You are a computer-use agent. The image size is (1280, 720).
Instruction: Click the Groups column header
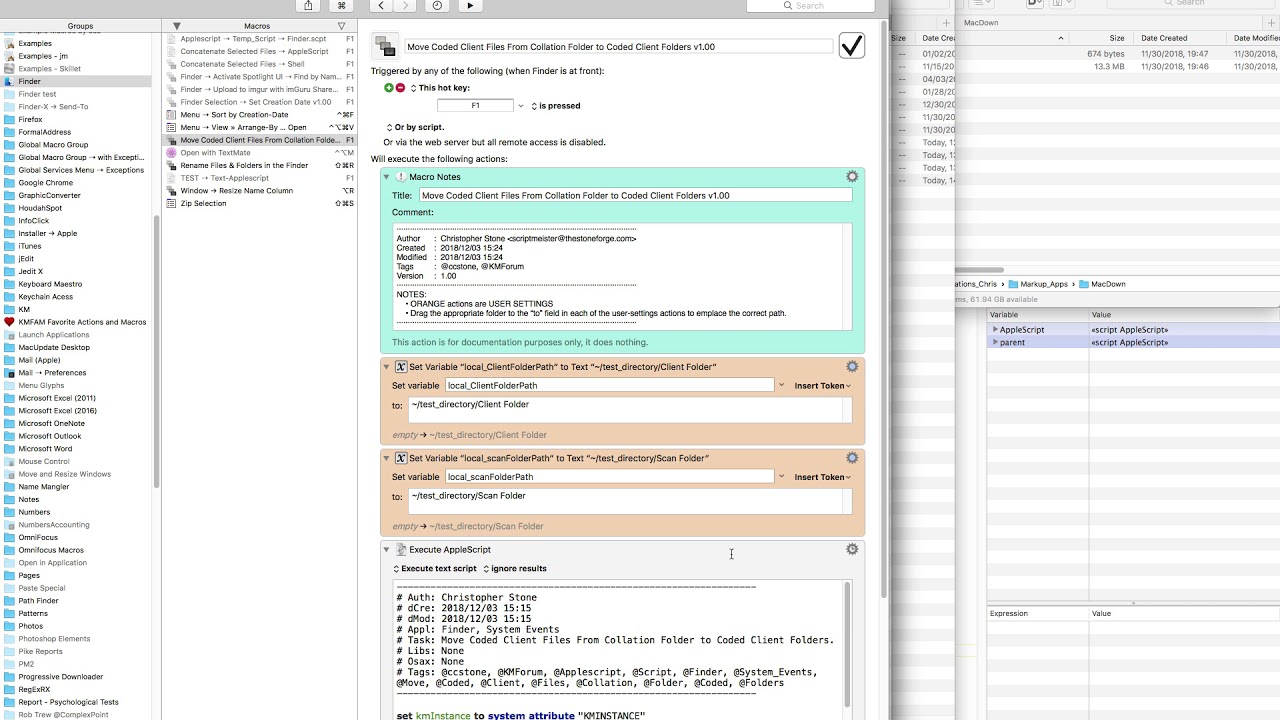(x=80, y=26)
